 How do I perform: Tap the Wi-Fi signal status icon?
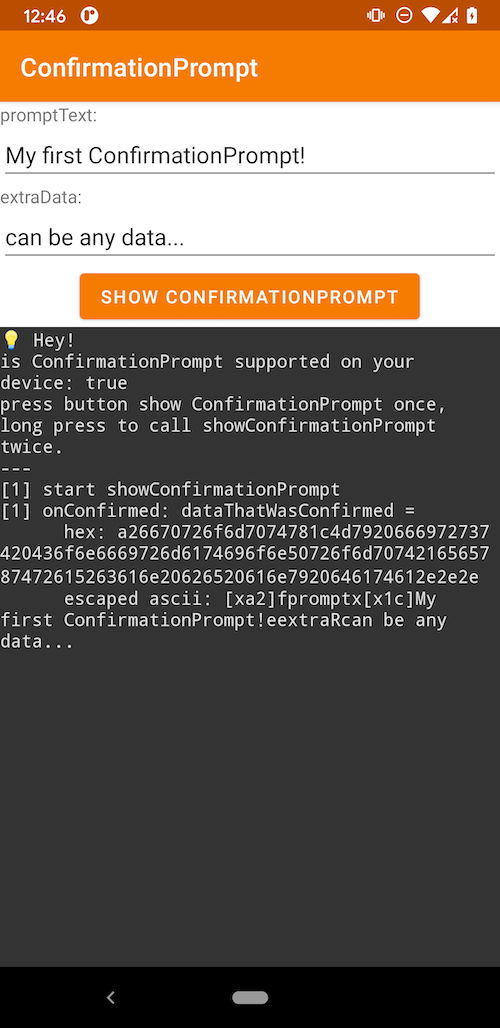tap(431, 15)
